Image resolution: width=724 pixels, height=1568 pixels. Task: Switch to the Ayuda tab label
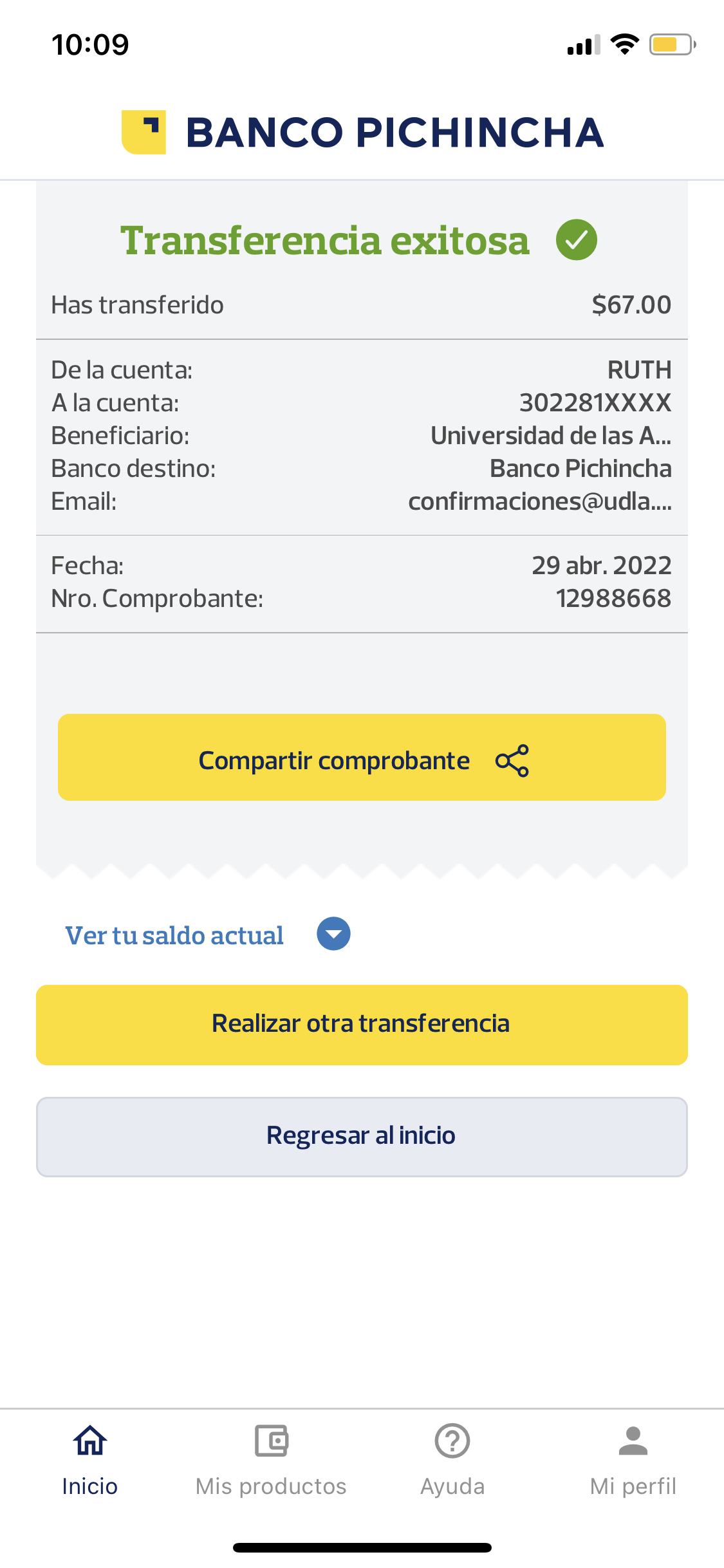[452, 1486]
